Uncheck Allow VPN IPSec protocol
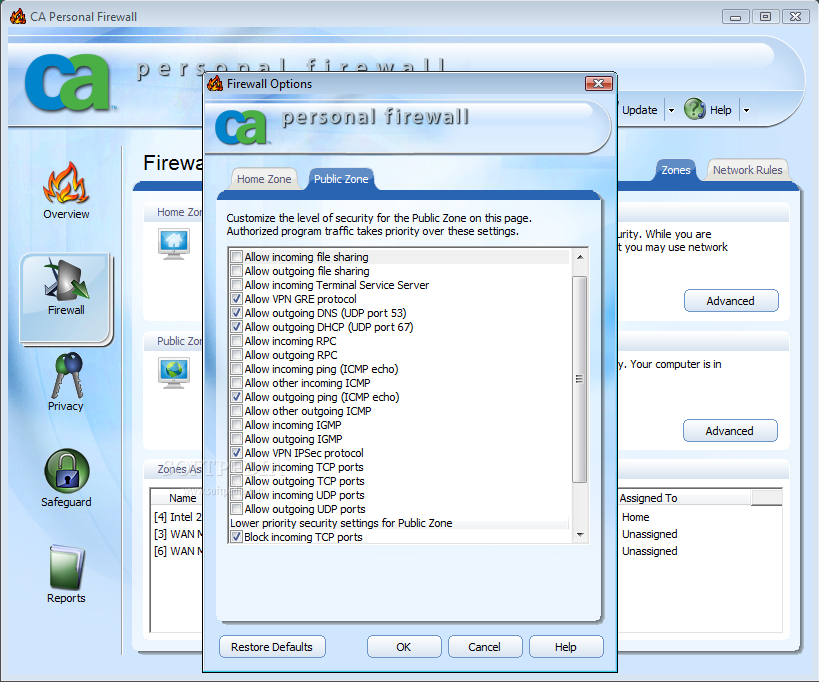Screen dimensions: 819x682 tap(237, 453)
